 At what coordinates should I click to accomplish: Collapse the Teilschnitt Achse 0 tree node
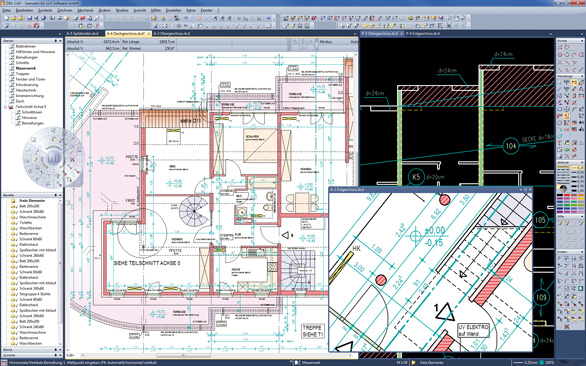pyautogui.click(x=6, y=107)
